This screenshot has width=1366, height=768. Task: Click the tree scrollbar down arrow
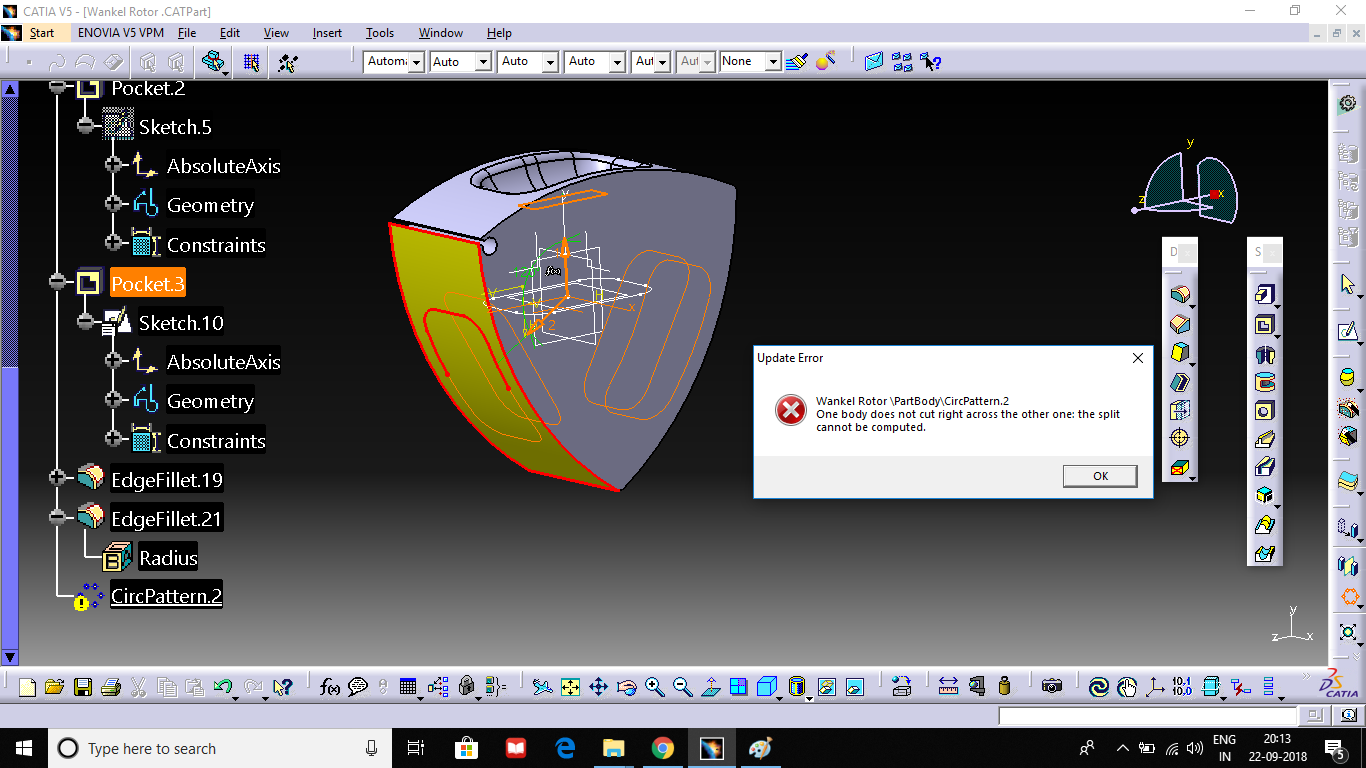point(9,657)
